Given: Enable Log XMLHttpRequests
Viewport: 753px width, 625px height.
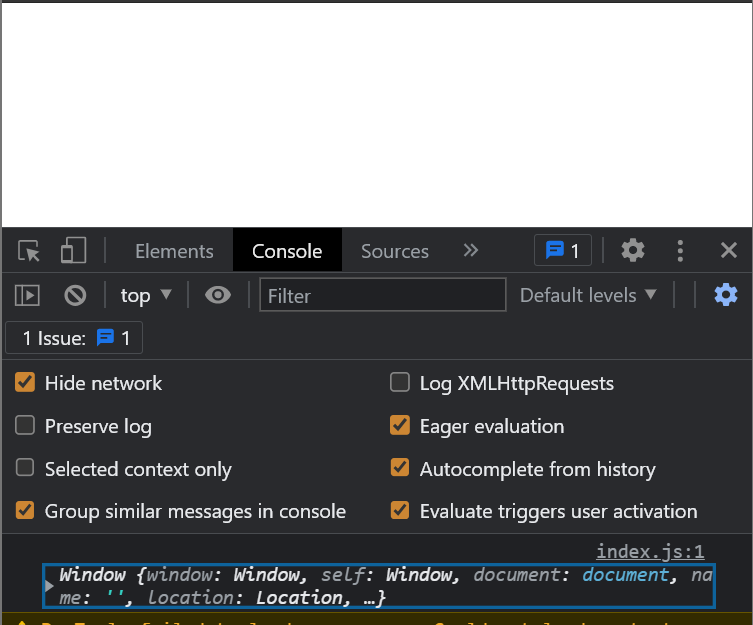Looking at the screenshot, I should tap(400, 383).
